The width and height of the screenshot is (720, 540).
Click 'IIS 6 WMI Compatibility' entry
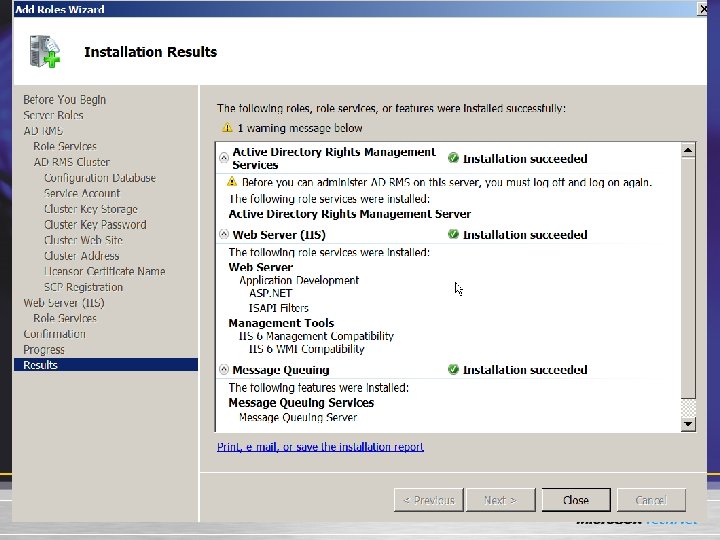click(306, 349)
